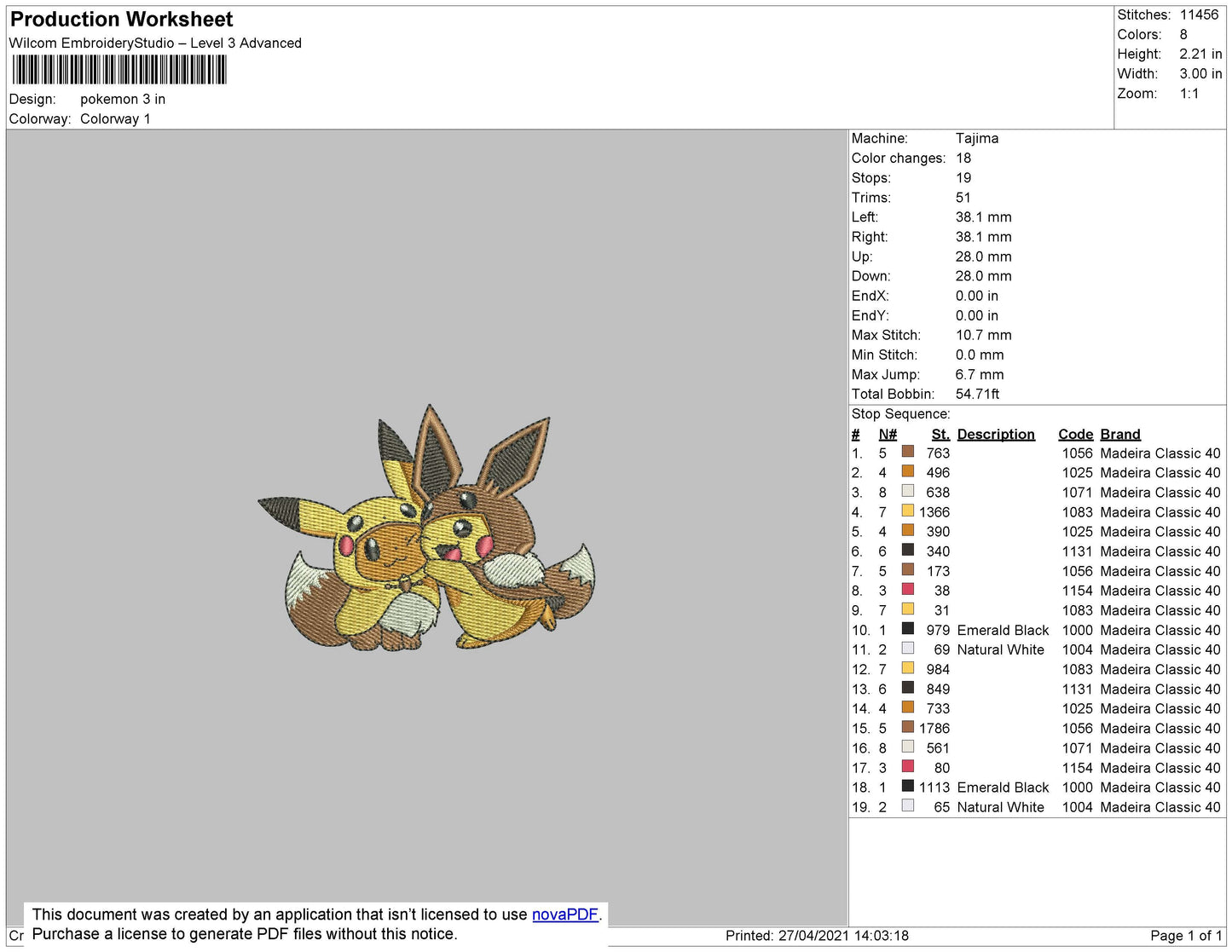The width and height of the screenshot is (1232, 952).
Task: Click the Description column header
Action: pyautogui.click(x=996, y=435)
